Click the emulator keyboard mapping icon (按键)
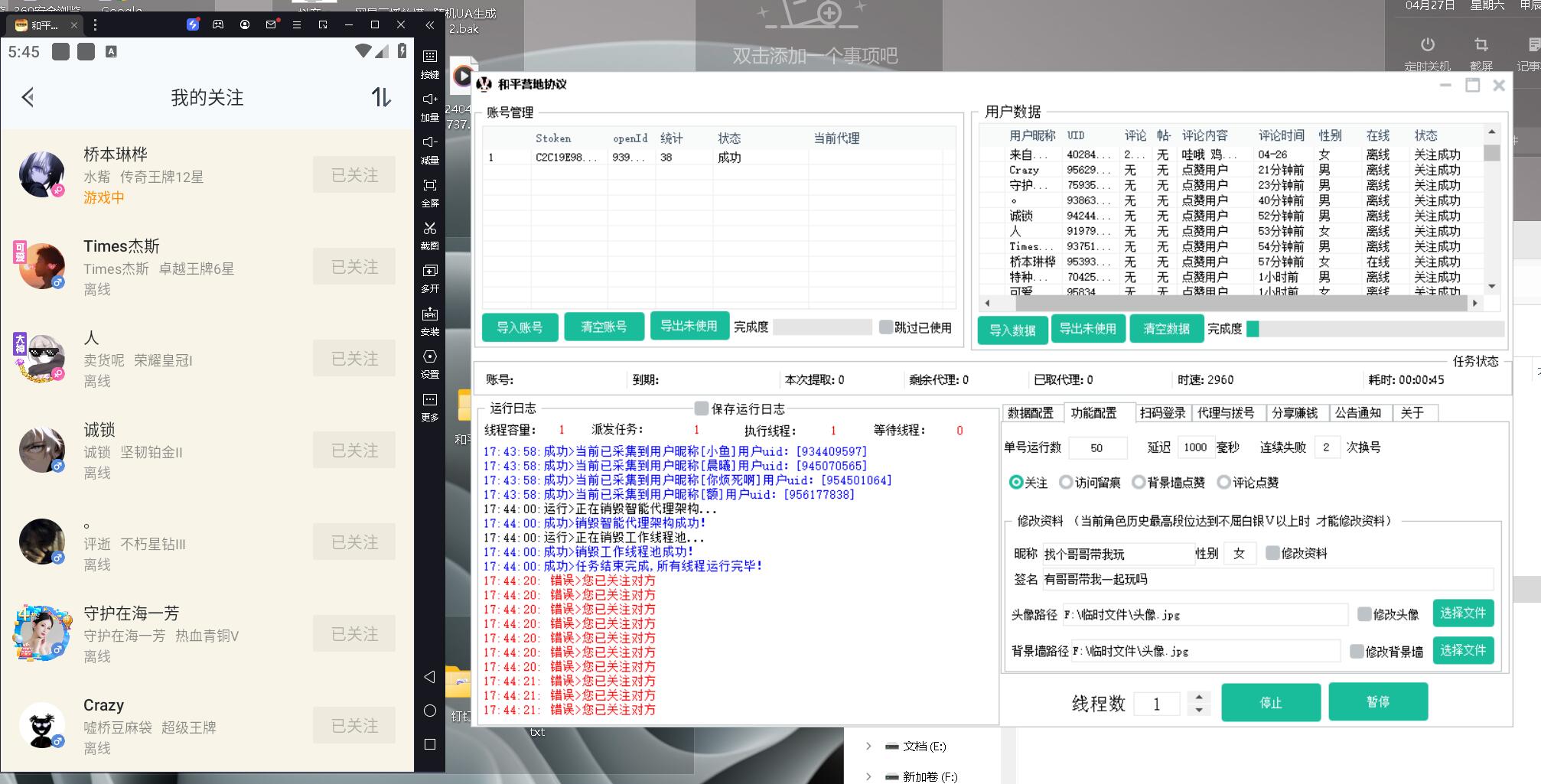 click(x=430, y=57)
